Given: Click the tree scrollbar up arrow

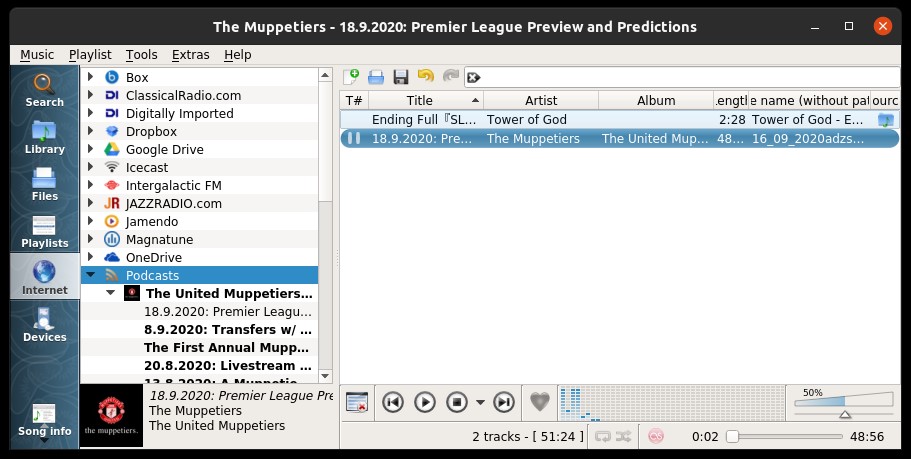Looking at the screenshot, I should coord(325,74).
